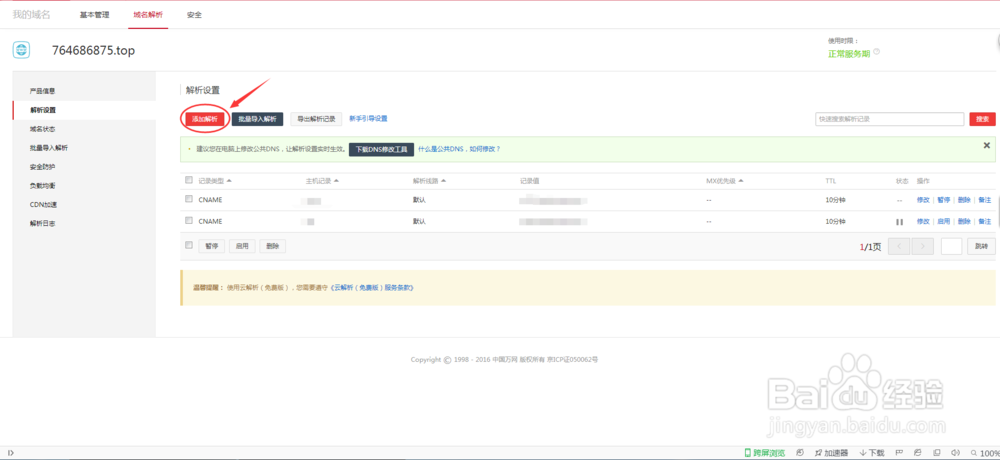Click the help icon next to 正常服务期
The image size is (1000, 460).
click(x=876, y=52)
